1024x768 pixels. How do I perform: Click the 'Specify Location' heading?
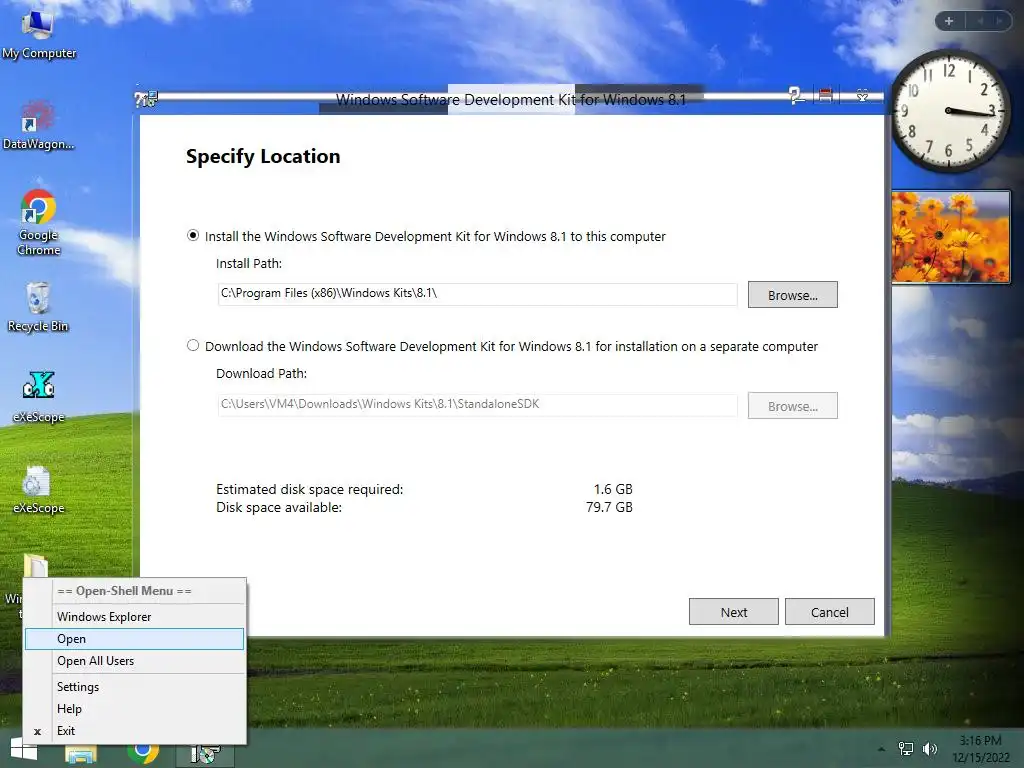[263, 156]
